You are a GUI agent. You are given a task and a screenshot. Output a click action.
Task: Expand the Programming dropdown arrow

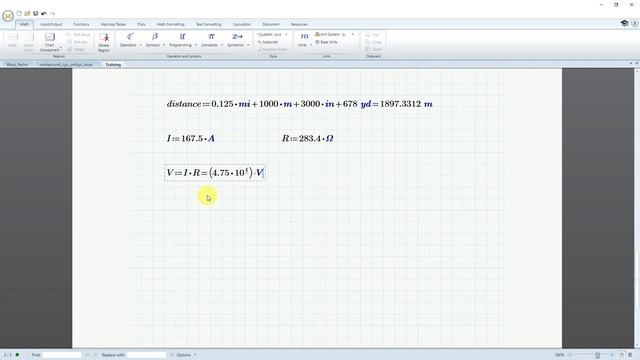pos(196,45)
